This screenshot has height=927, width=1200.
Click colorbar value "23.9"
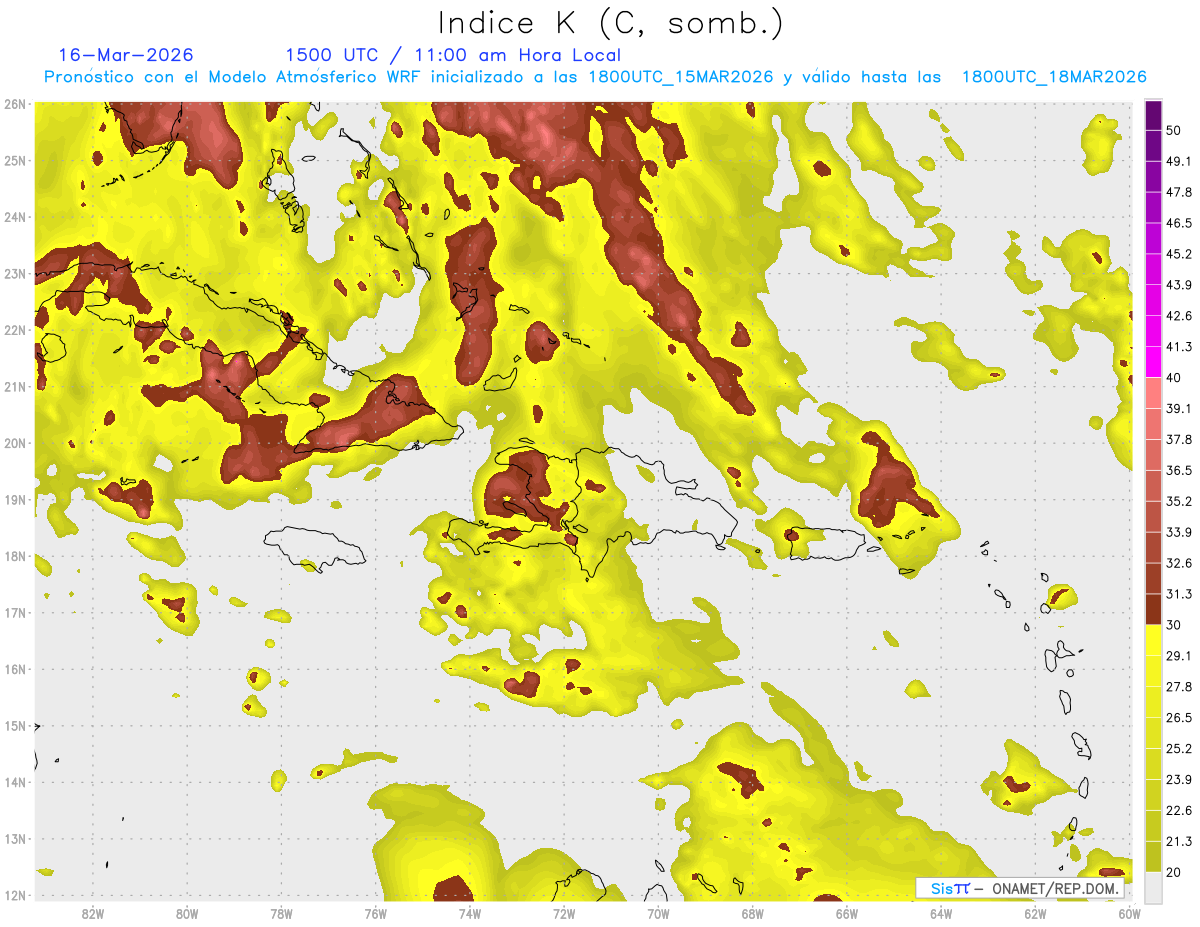point(1178,780)
